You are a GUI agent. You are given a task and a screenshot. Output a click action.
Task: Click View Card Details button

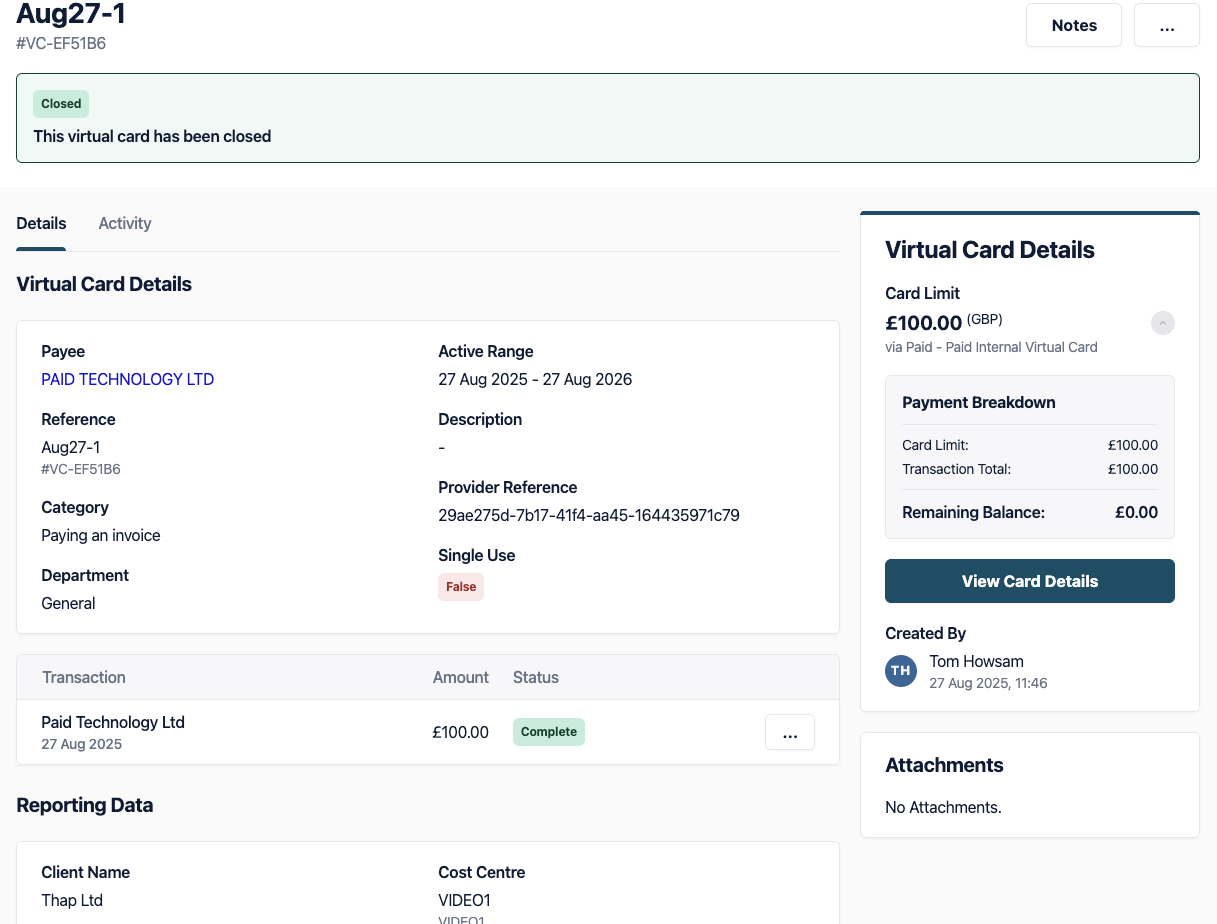tap(1029, 581)
